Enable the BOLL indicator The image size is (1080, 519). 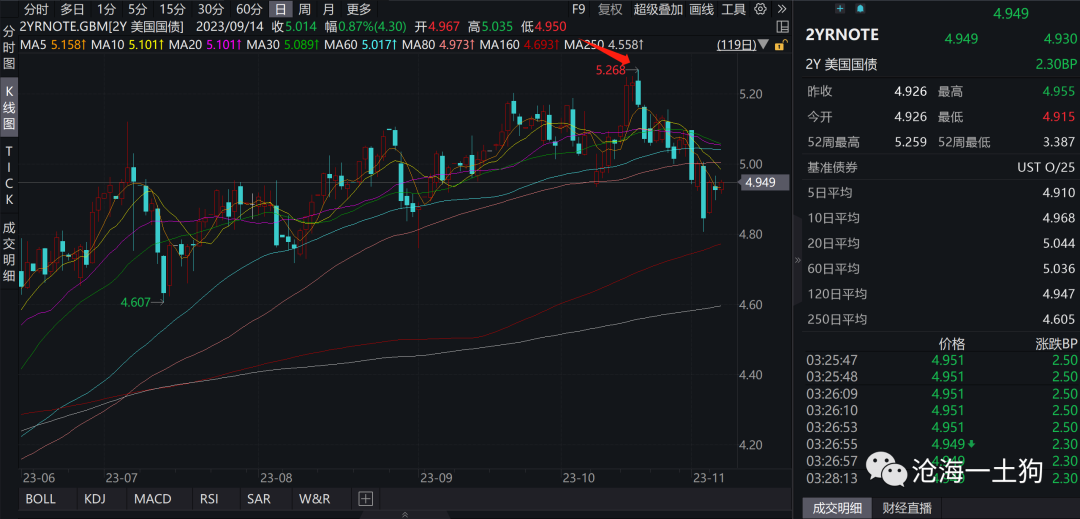41,498
